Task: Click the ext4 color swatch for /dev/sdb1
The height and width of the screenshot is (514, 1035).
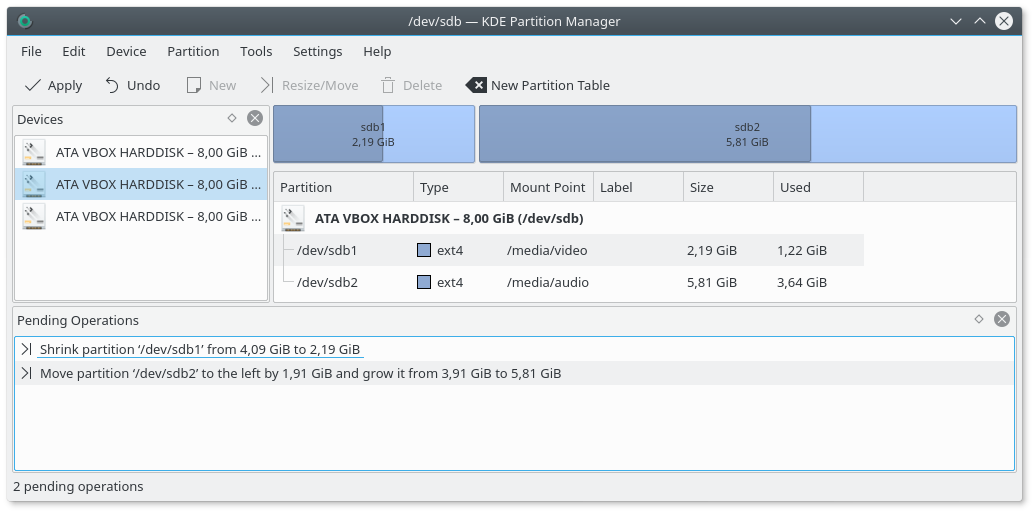Action: [424, 251]
